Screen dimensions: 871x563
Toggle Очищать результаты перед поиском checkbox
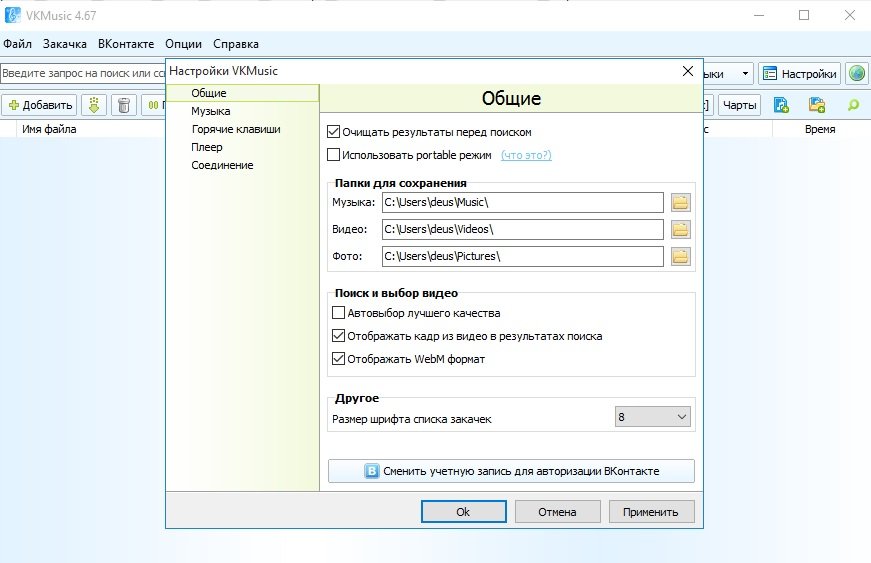(x=333, y=132)
